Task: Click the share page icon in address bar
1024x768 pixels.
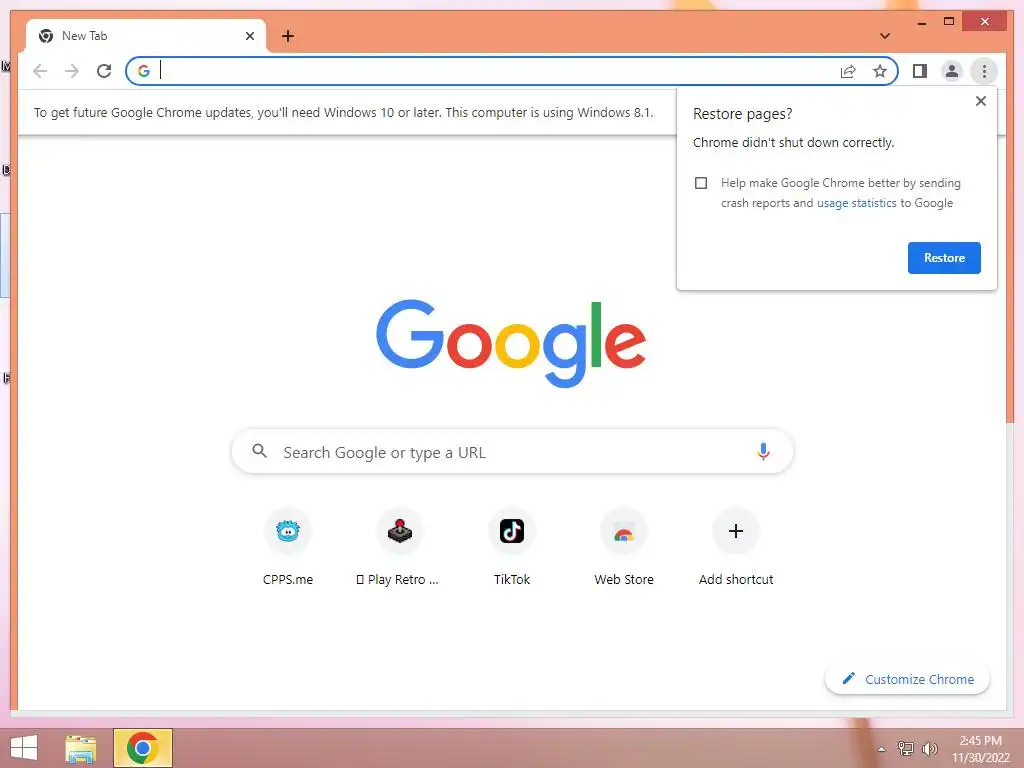Action: tap(848, 71)
